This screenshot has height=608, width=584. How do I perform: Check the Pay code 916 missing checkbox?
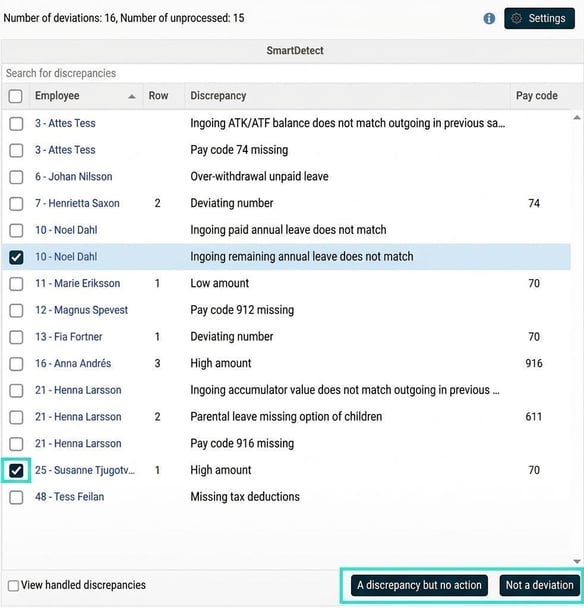point(16,444)
